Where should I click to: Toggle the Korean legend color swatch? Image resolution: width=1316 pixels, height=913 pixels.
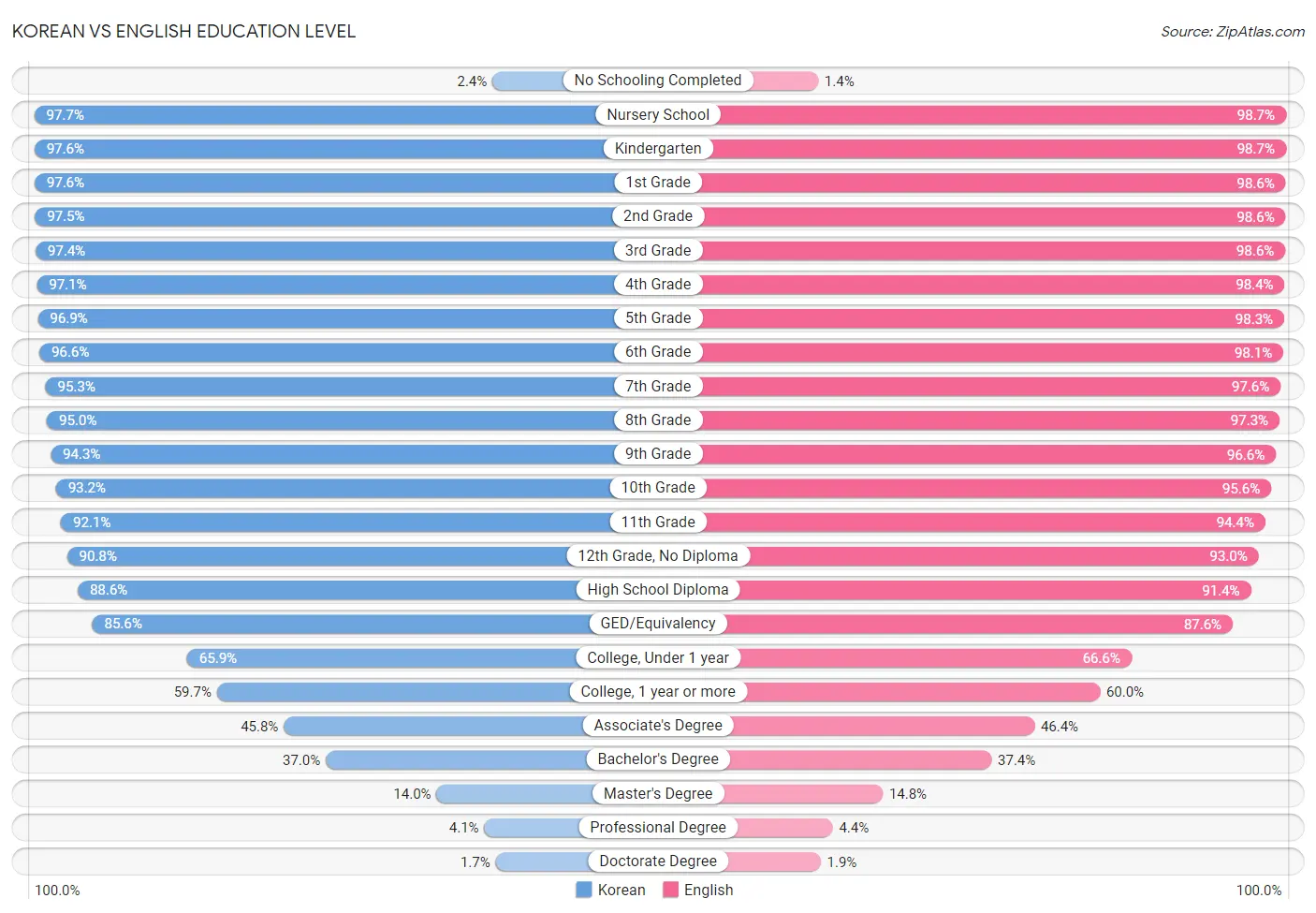[x=584, y=890]
